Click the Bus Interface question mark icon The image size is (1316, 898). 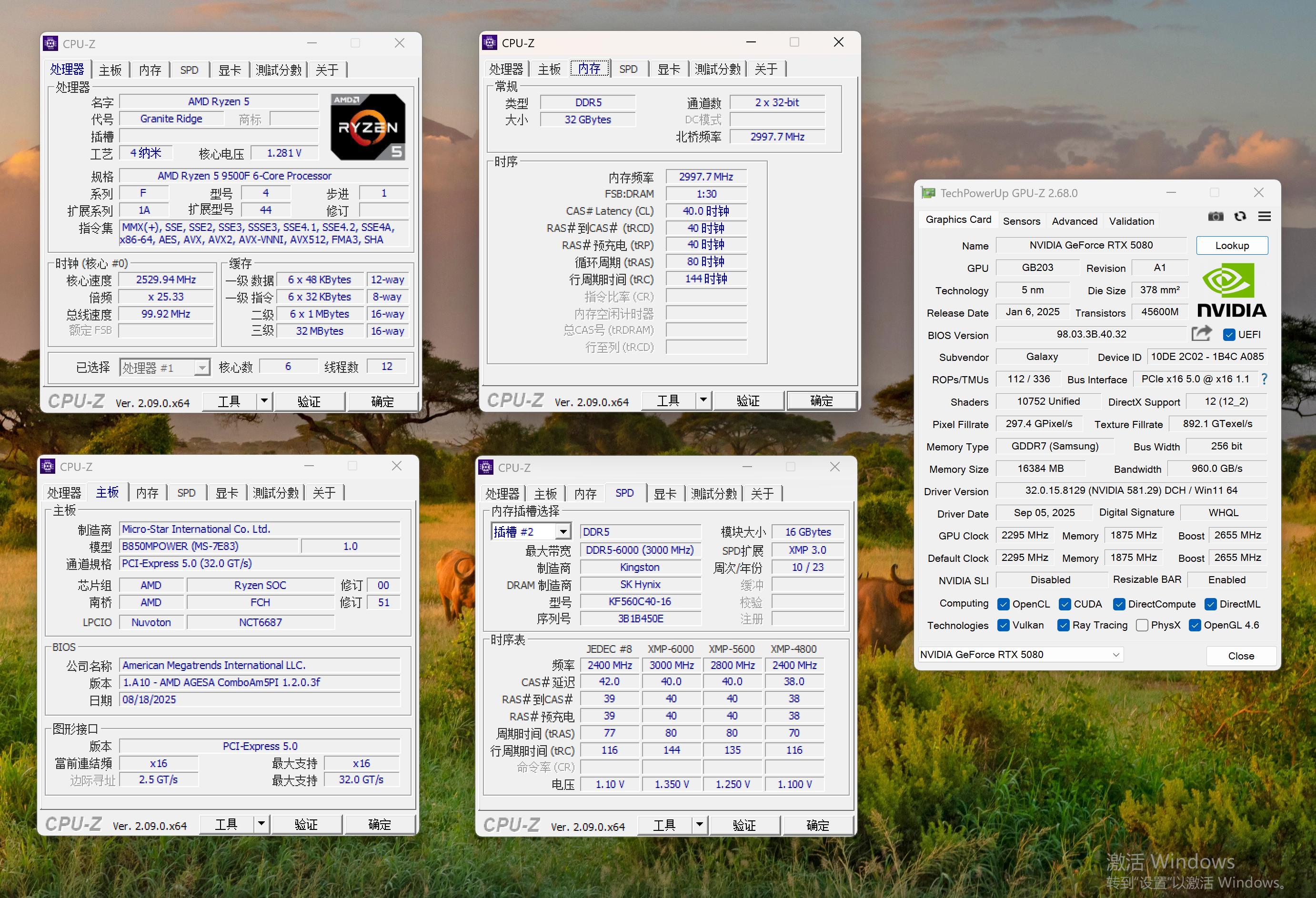1264,379
